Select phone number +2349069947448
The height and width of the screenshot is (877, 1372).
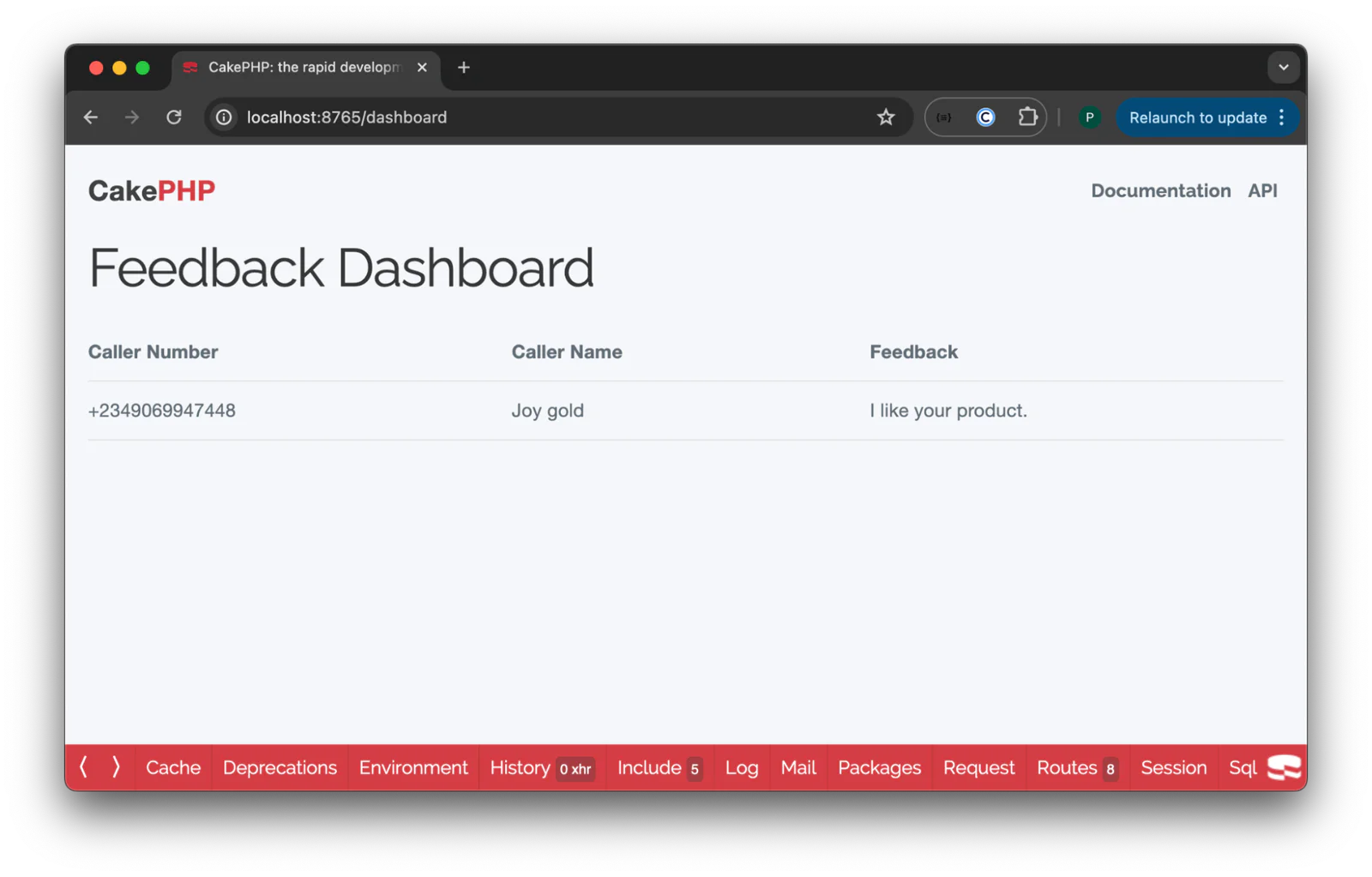[x=161, y=411]
